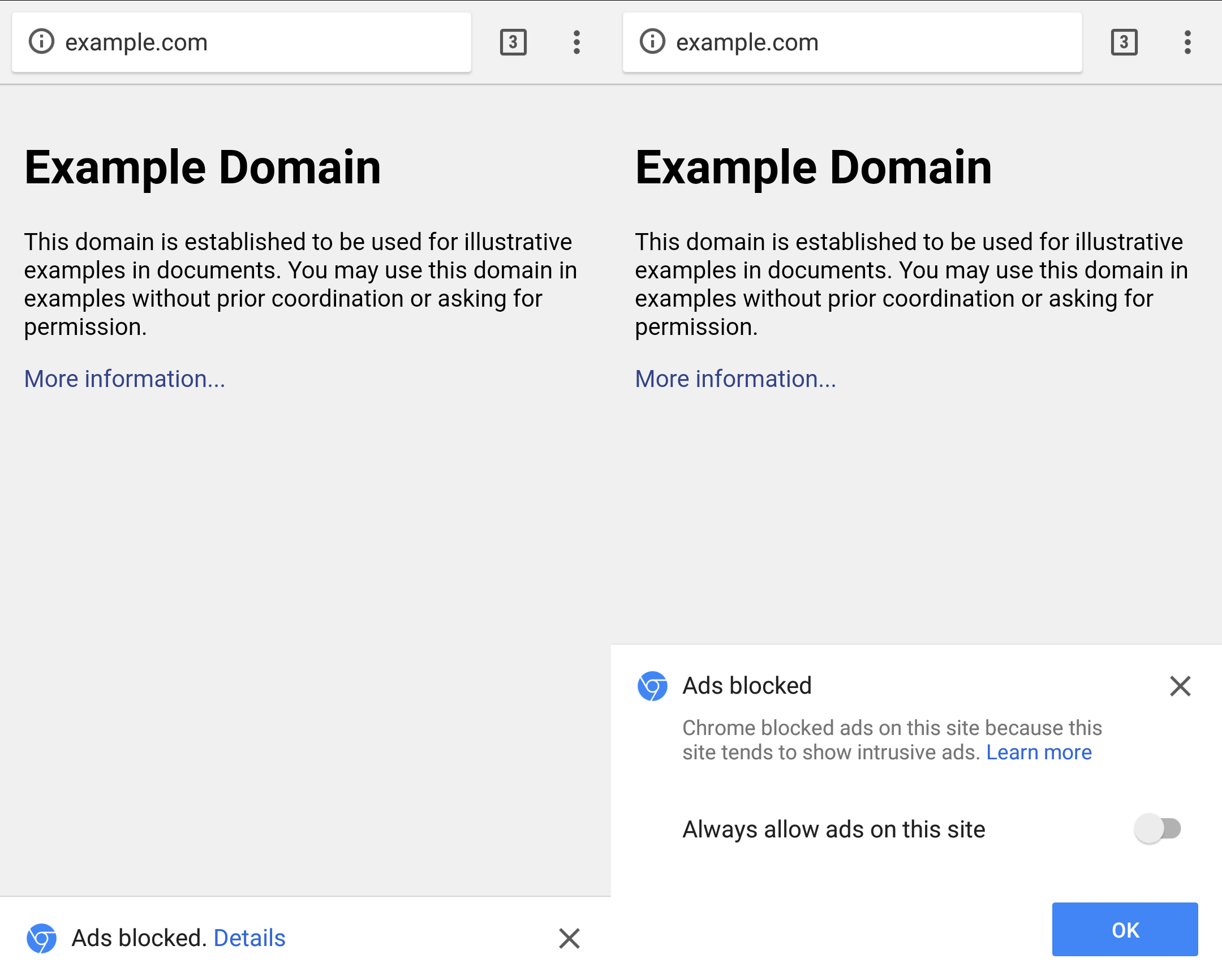Open three-dot menu in right browser
The image size is (1222, 980).
pos(1187,42)
